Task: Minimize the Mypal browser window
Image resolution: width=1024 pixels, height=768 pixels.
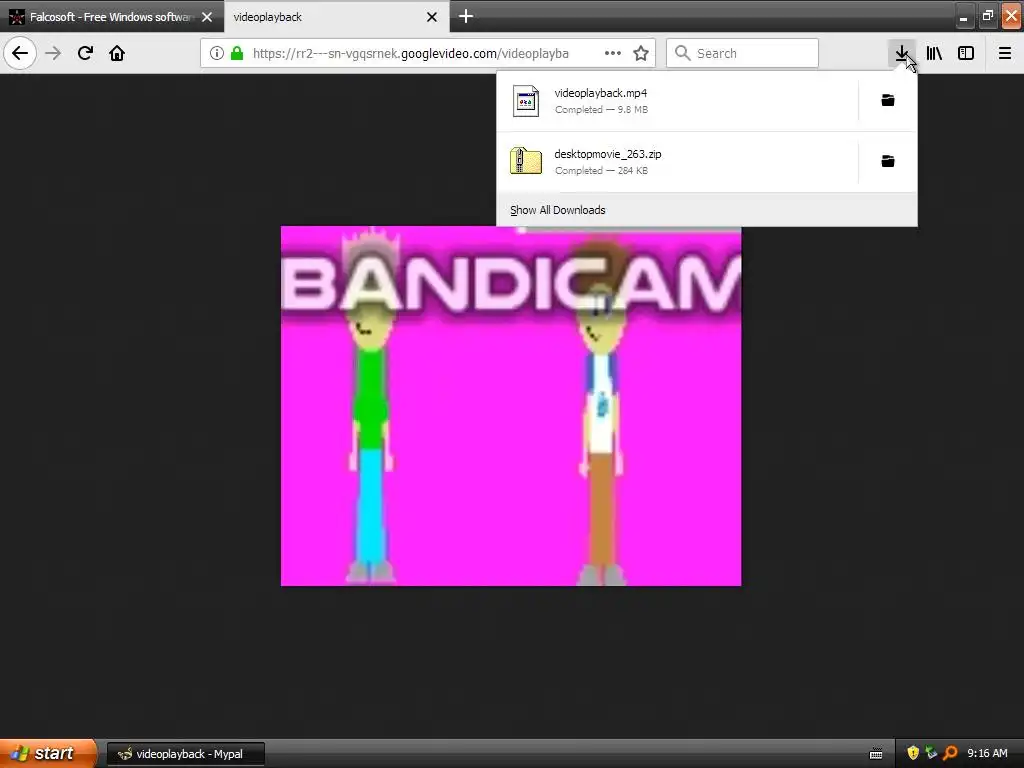Action: pyautogui.click(x=963, y=16)
